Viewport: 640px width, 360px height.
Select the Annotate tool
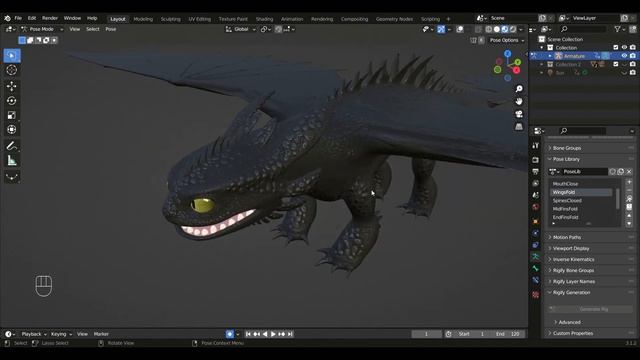tap(12, 146)
